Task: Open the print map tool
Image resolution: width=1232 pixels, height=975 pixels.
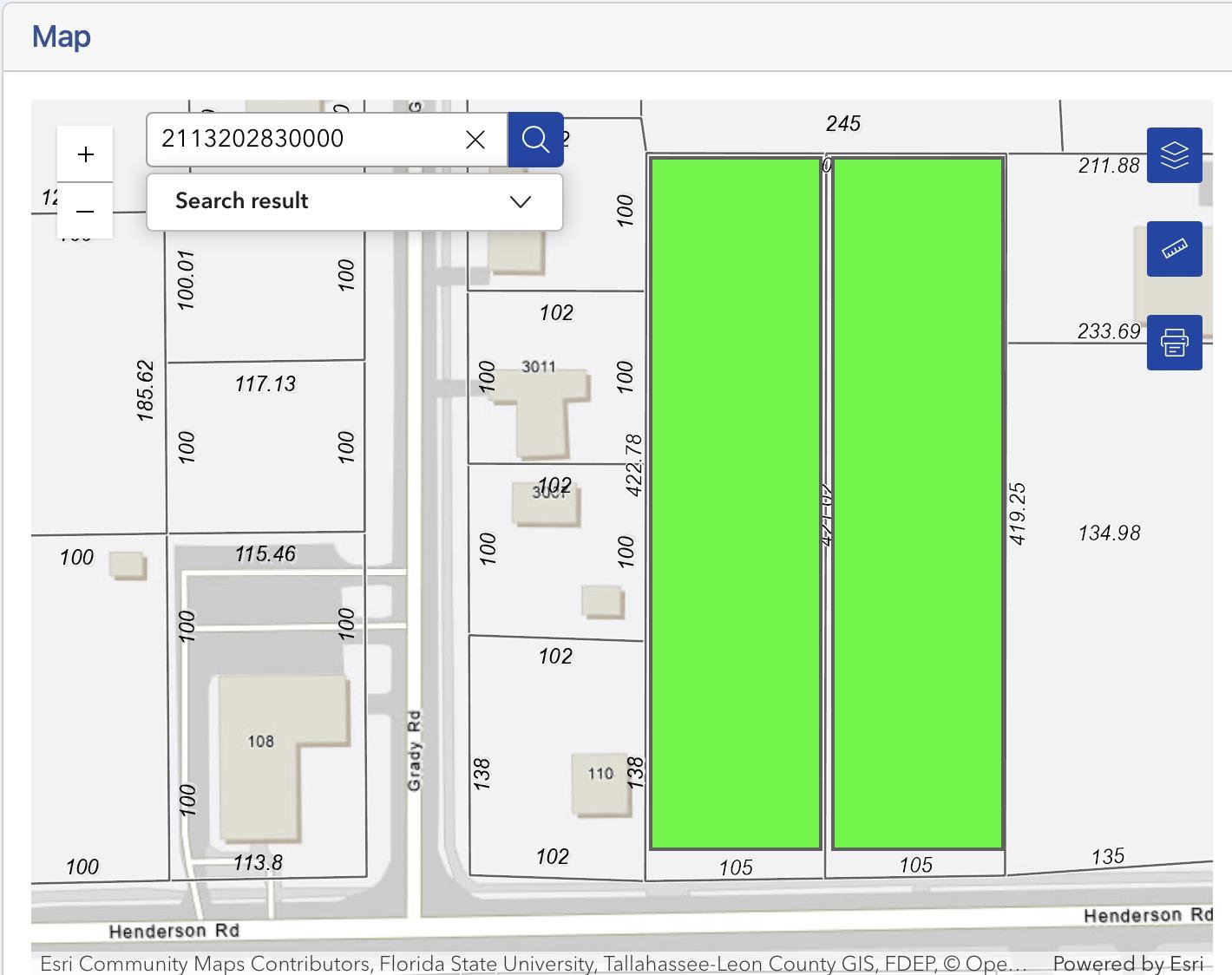Action: [1174, 343]
